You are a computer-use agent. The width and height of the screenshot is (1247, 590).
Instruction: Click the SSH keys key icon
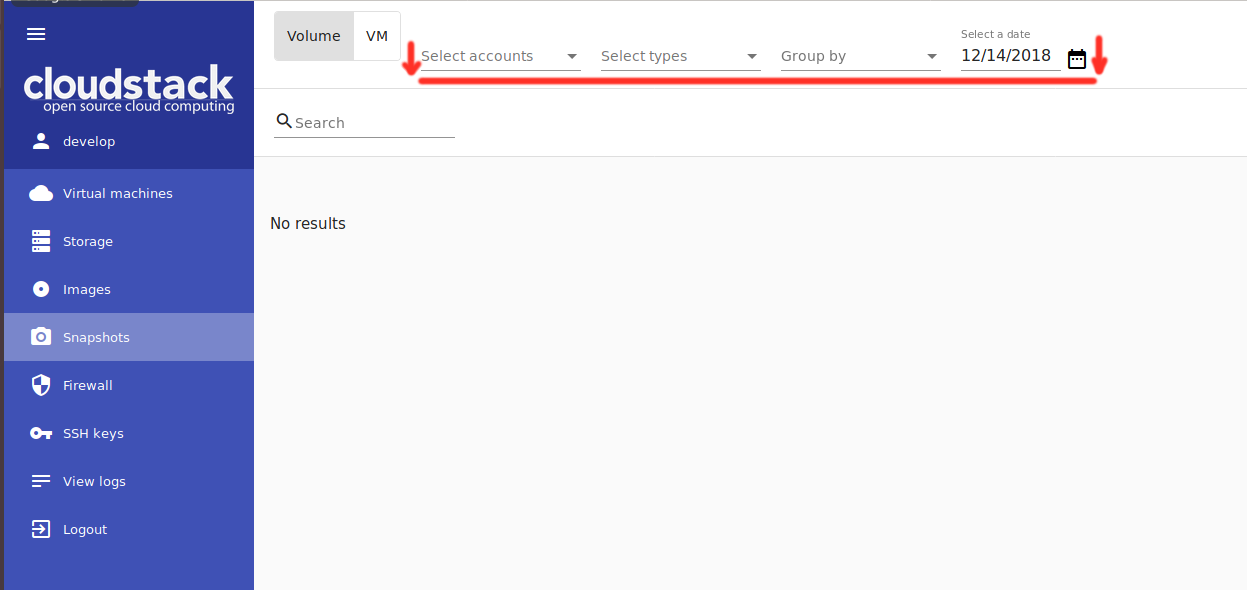(41, 432)
